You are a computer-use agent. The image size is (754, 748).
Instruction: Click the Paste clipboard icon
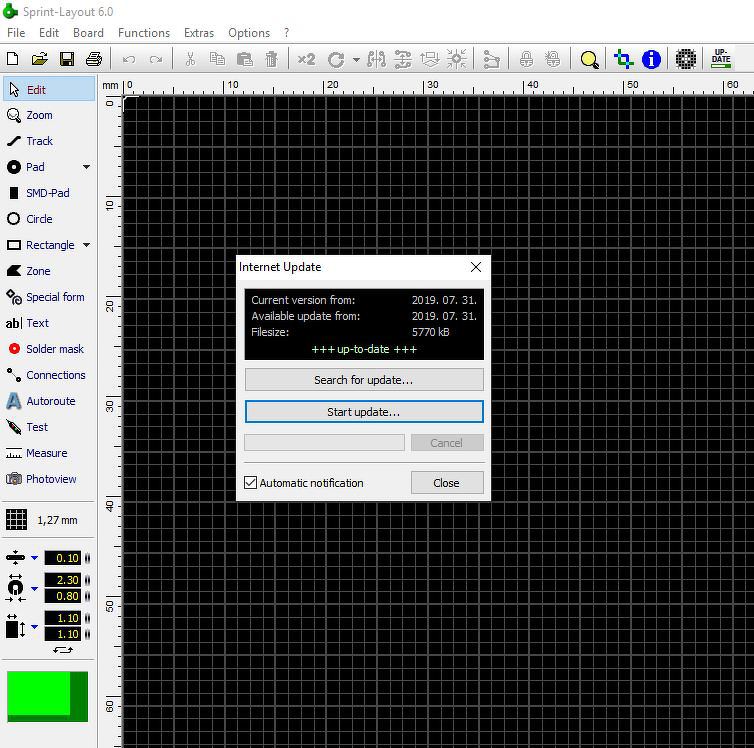245,59
